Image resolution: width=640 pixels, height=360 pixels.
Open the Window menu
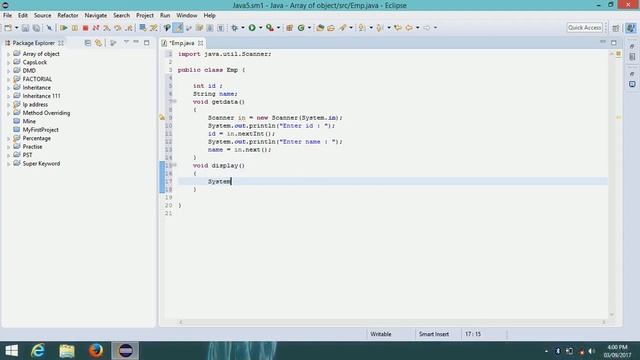pos(187,16)
